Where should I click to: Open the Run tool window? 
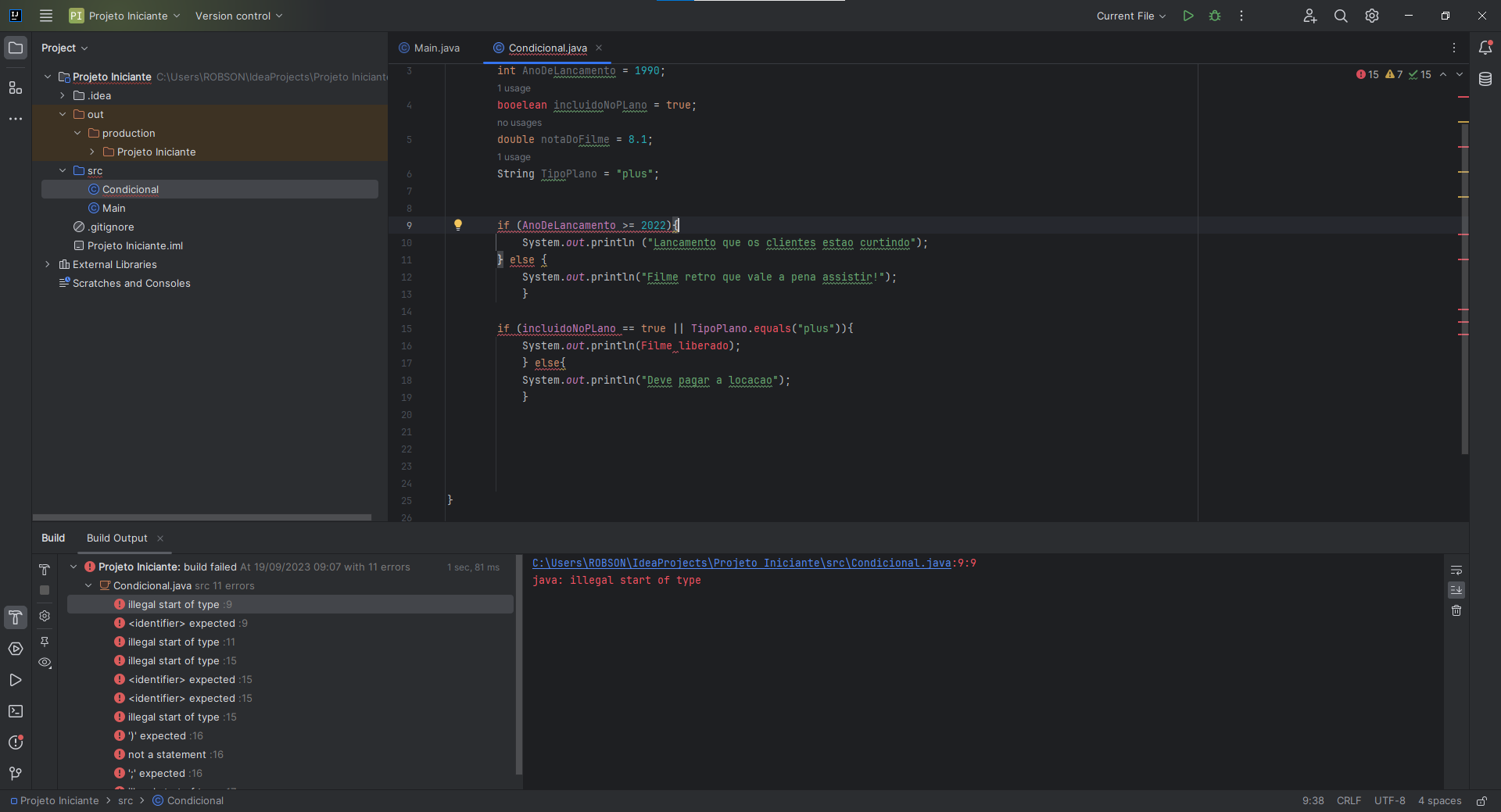coord(16,680)
